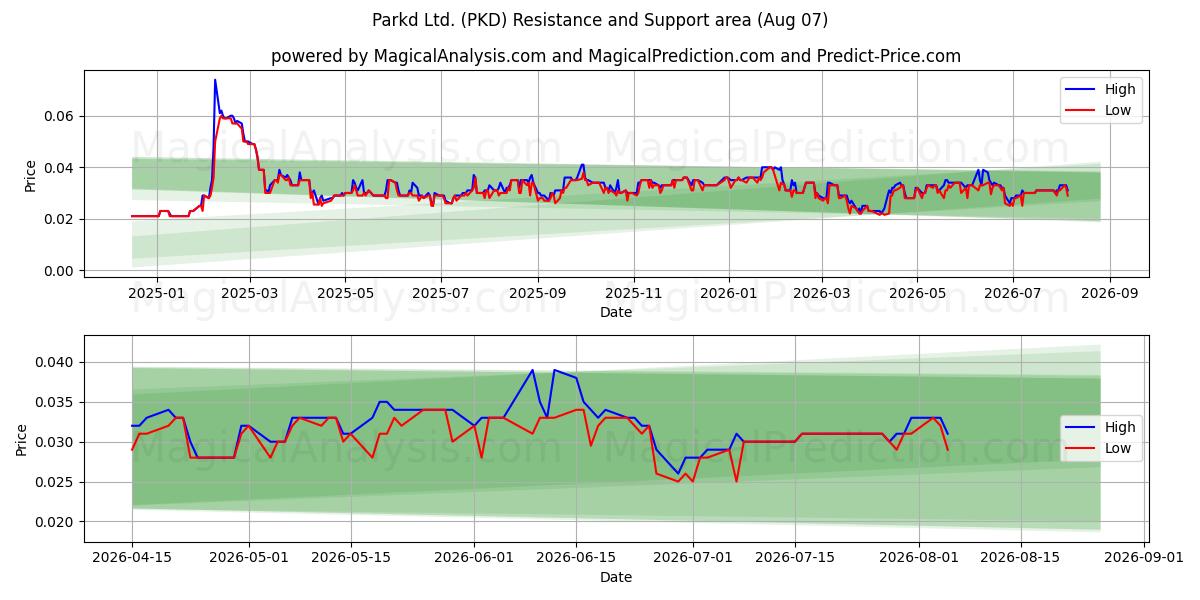Click the '2026-05' tick label

click(x=917, y=294)
